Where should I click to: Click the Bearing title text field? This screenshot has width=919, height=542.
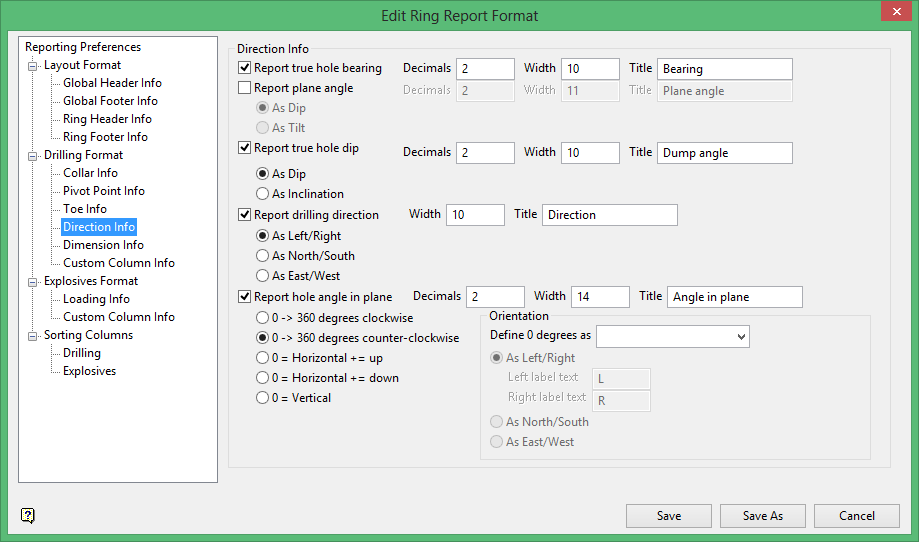(x=725, y=69)
